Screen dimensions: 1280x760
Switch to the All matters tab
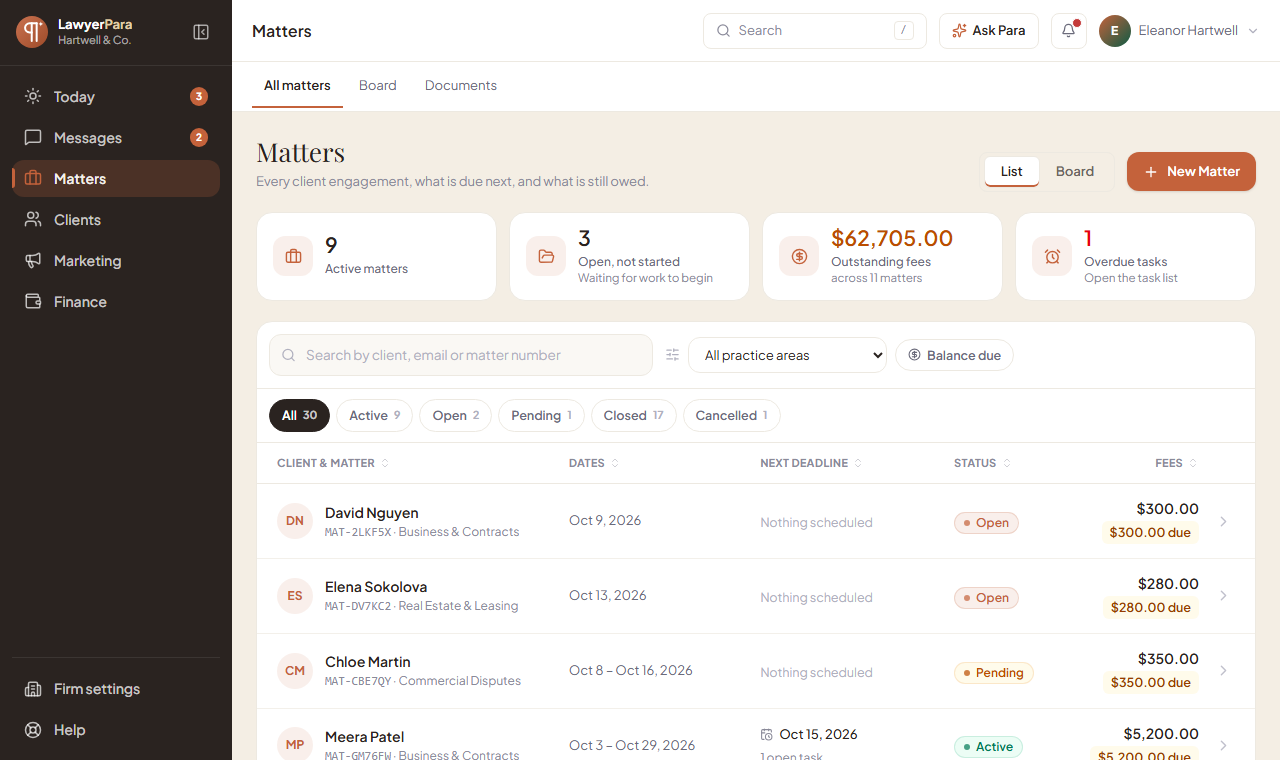297,86
